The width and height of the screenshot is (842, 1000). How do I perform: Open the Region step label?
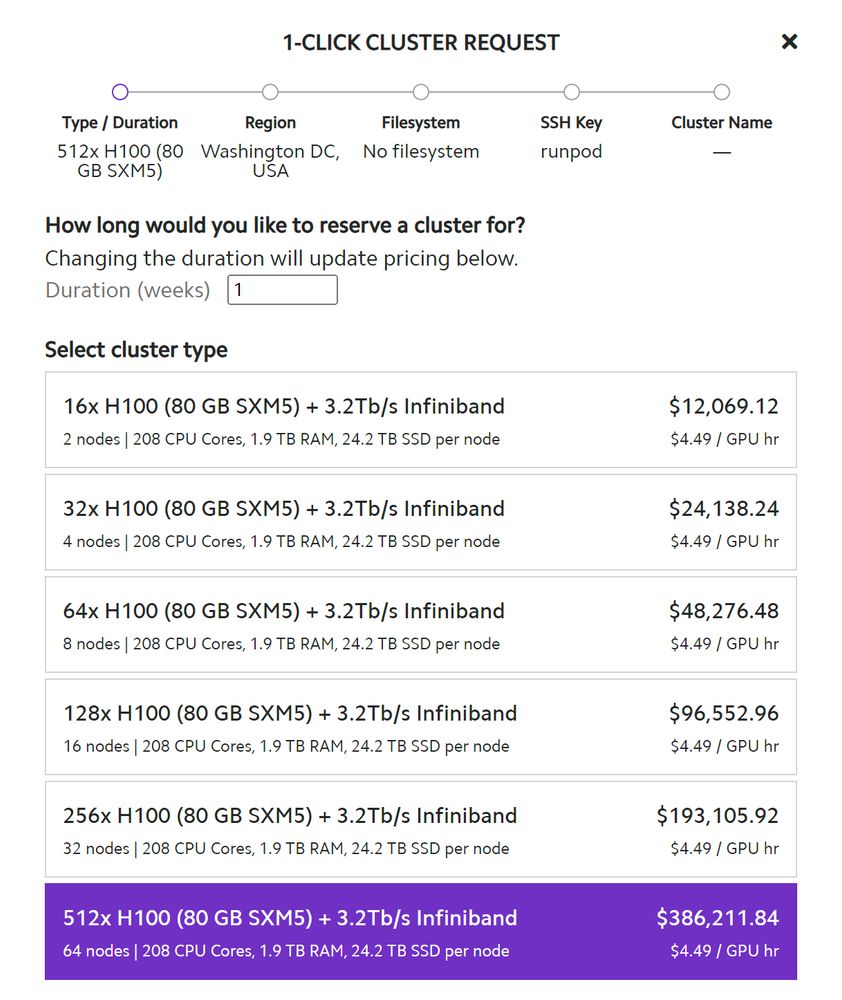coord(270,123)
